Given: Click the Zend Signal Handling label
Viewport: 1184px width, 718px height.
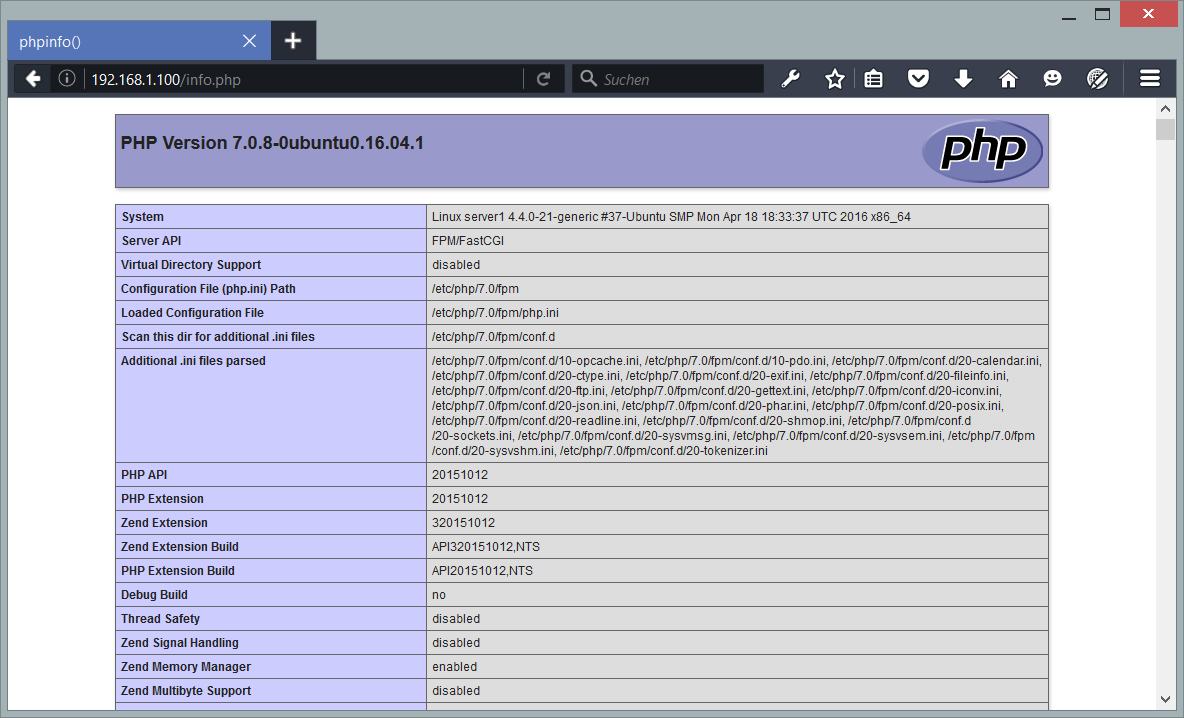Looking at the screenshot, I should coord(179,643).
